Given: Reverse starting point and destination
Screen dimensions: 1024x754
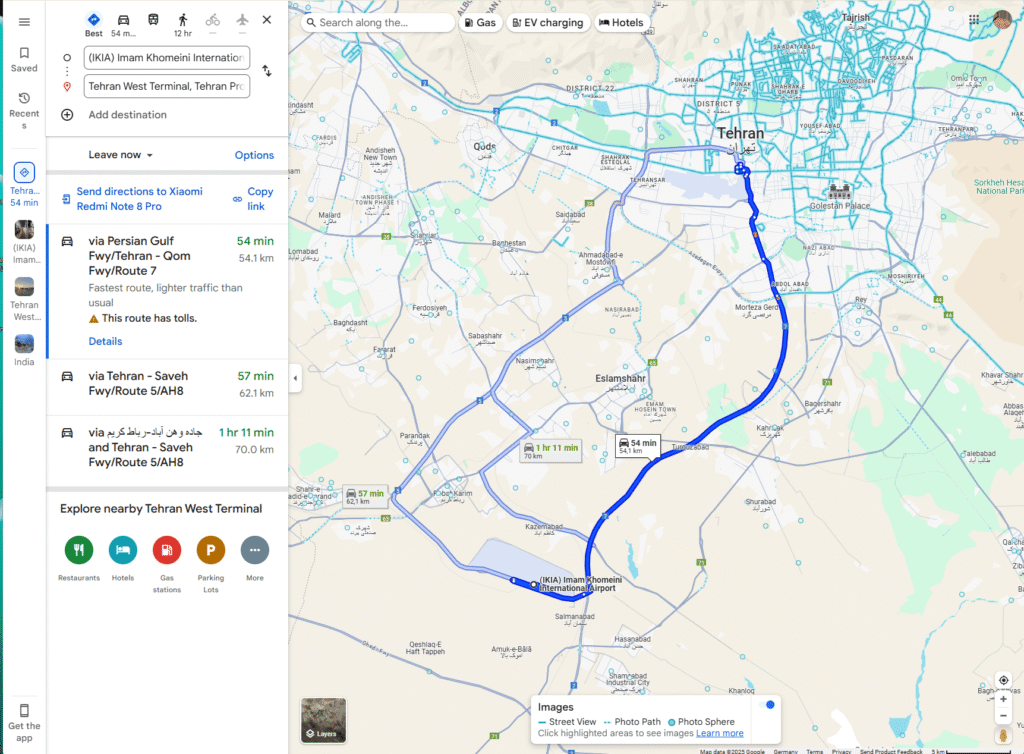Looking at the screenshot, I should 266,71.
